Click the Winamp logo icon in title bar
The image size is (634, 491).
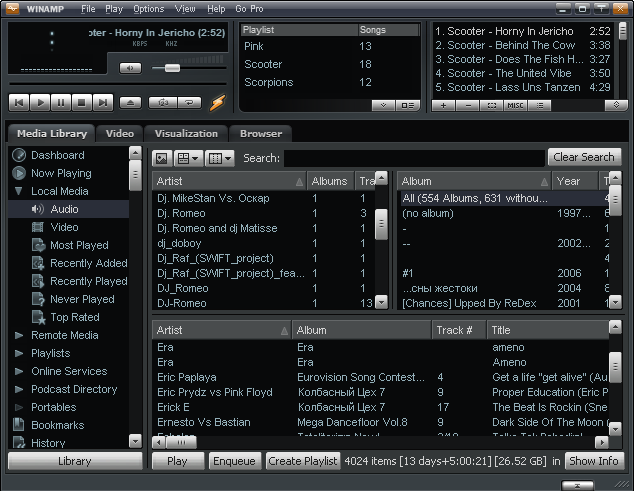coord(13,8)
